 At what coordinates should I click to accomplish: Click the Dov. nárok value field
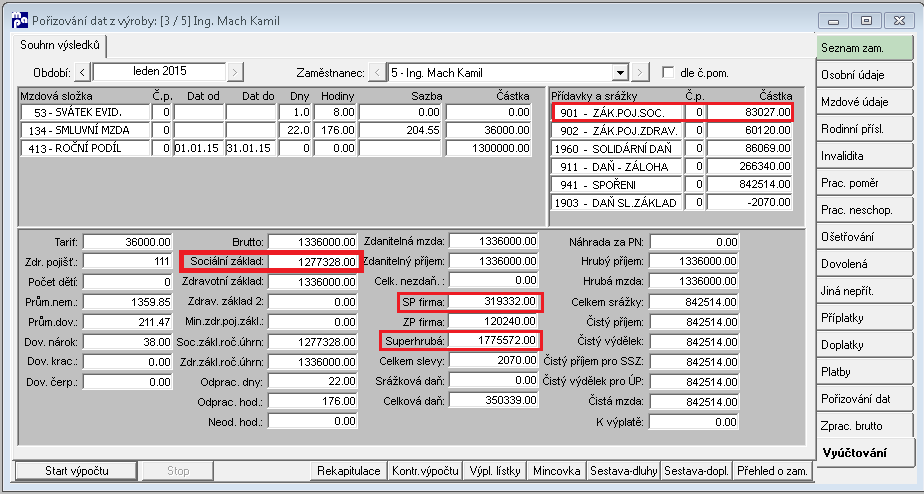click(127, 342)
